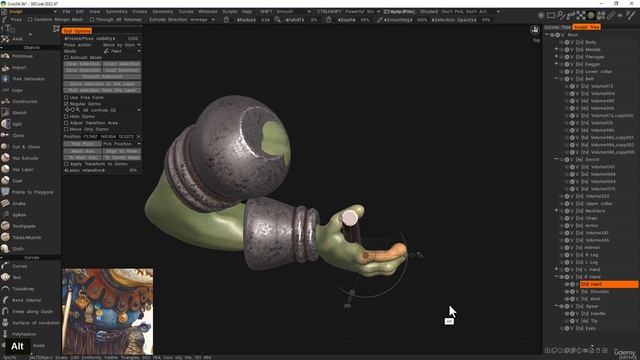
Task: Select the Coat tool
Action: tap(17, 180)
